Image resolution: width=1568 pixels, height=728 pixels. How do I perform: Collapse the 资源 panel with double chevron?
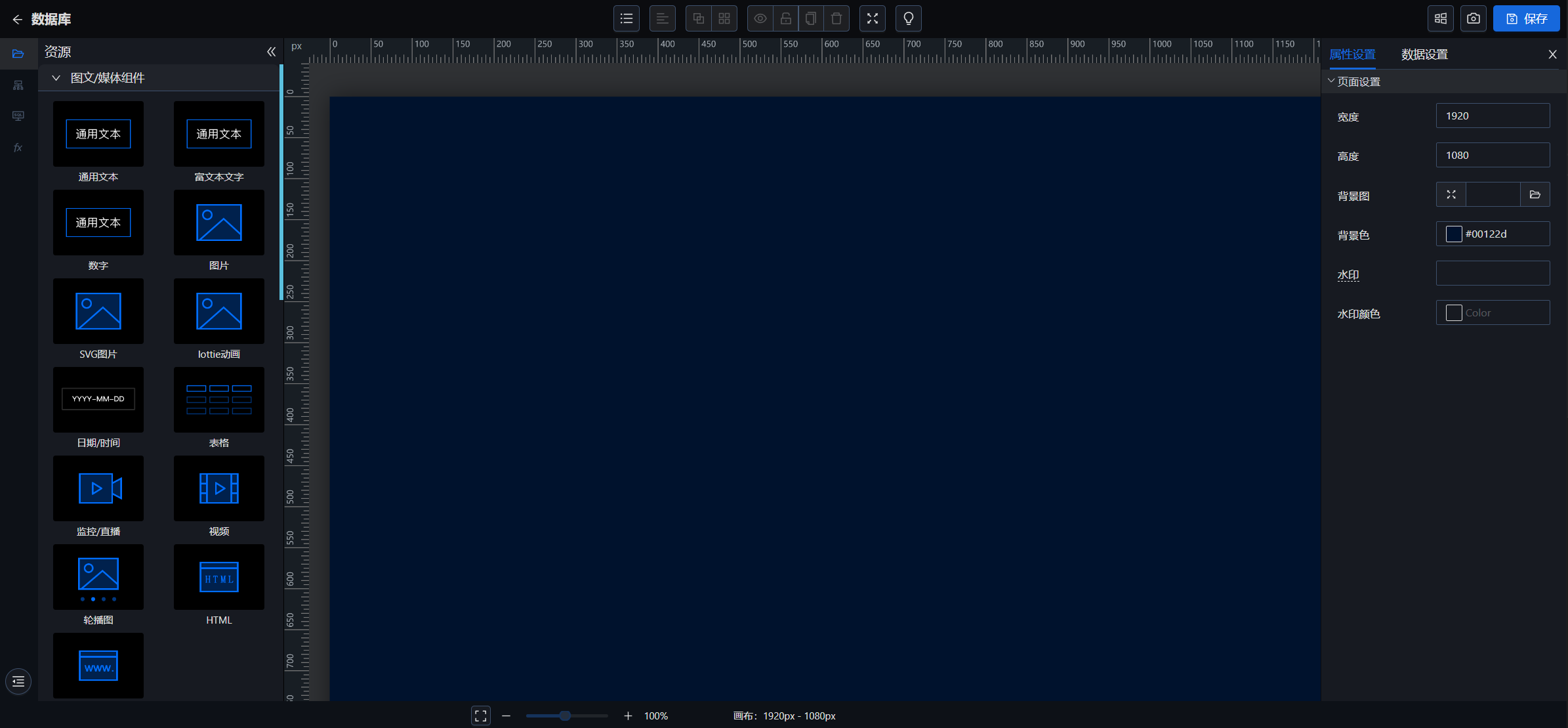[271, 52]
